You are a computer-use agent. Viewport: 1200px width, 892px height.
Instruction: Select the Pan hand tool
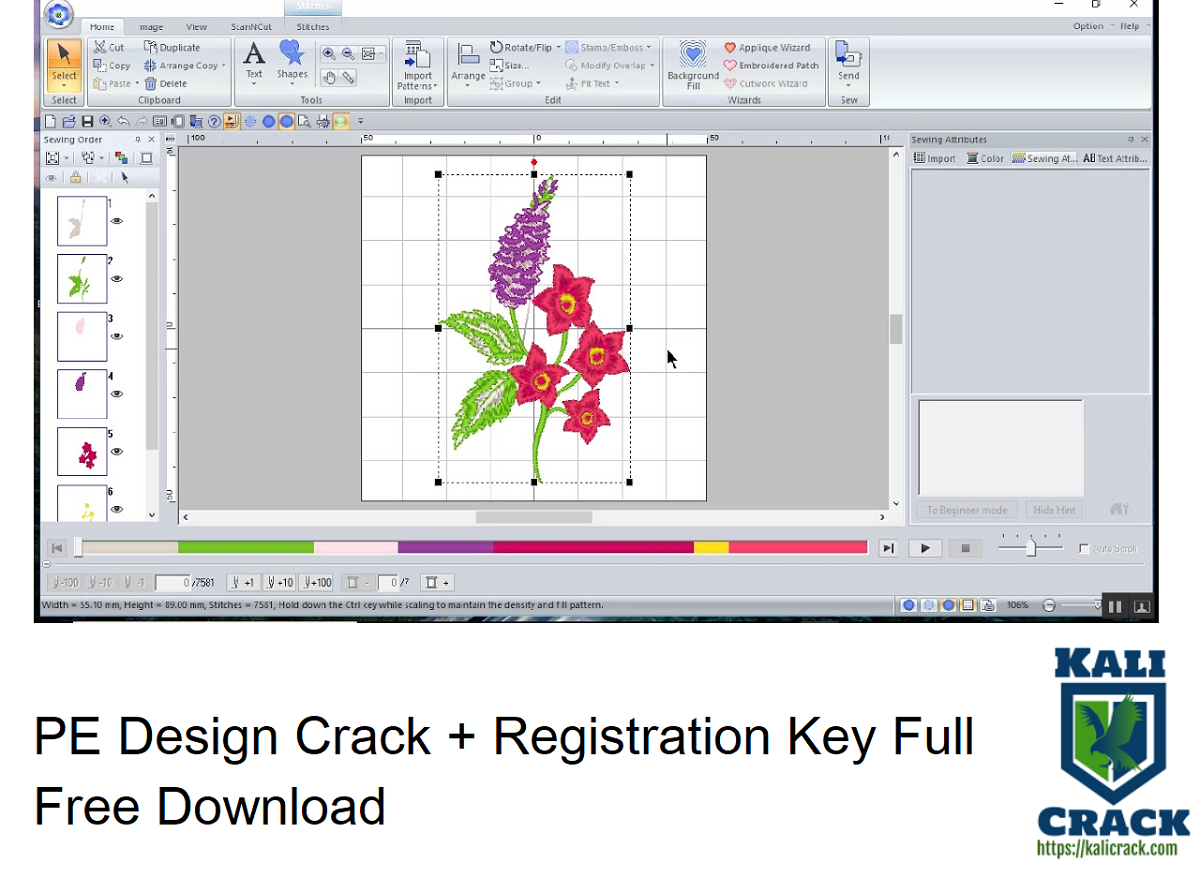click(x=328, y=77)
